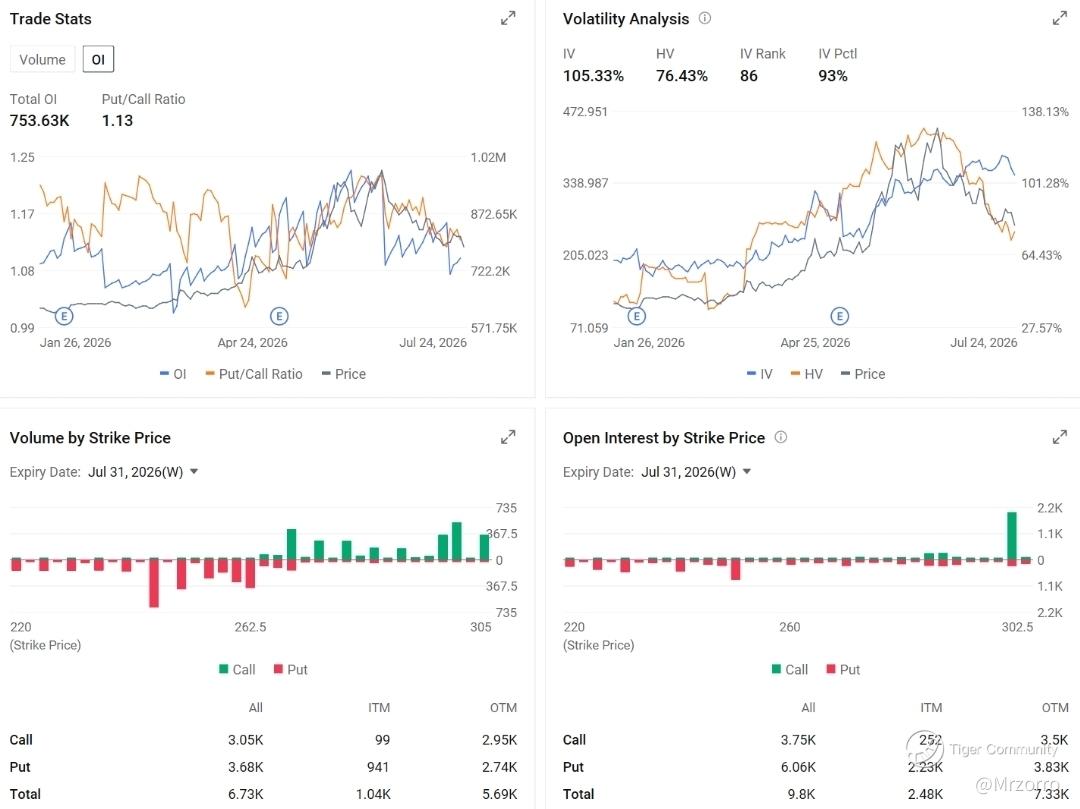
Task: Toggle Call bars in Volume by Strike legend
Action: [x=237, y=669]
